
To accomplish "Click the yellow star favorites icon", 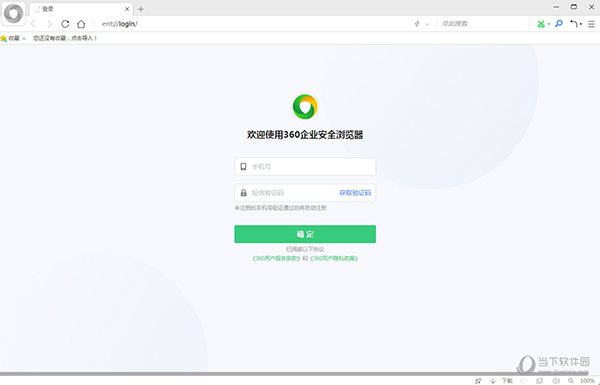I will pos(4,38).
